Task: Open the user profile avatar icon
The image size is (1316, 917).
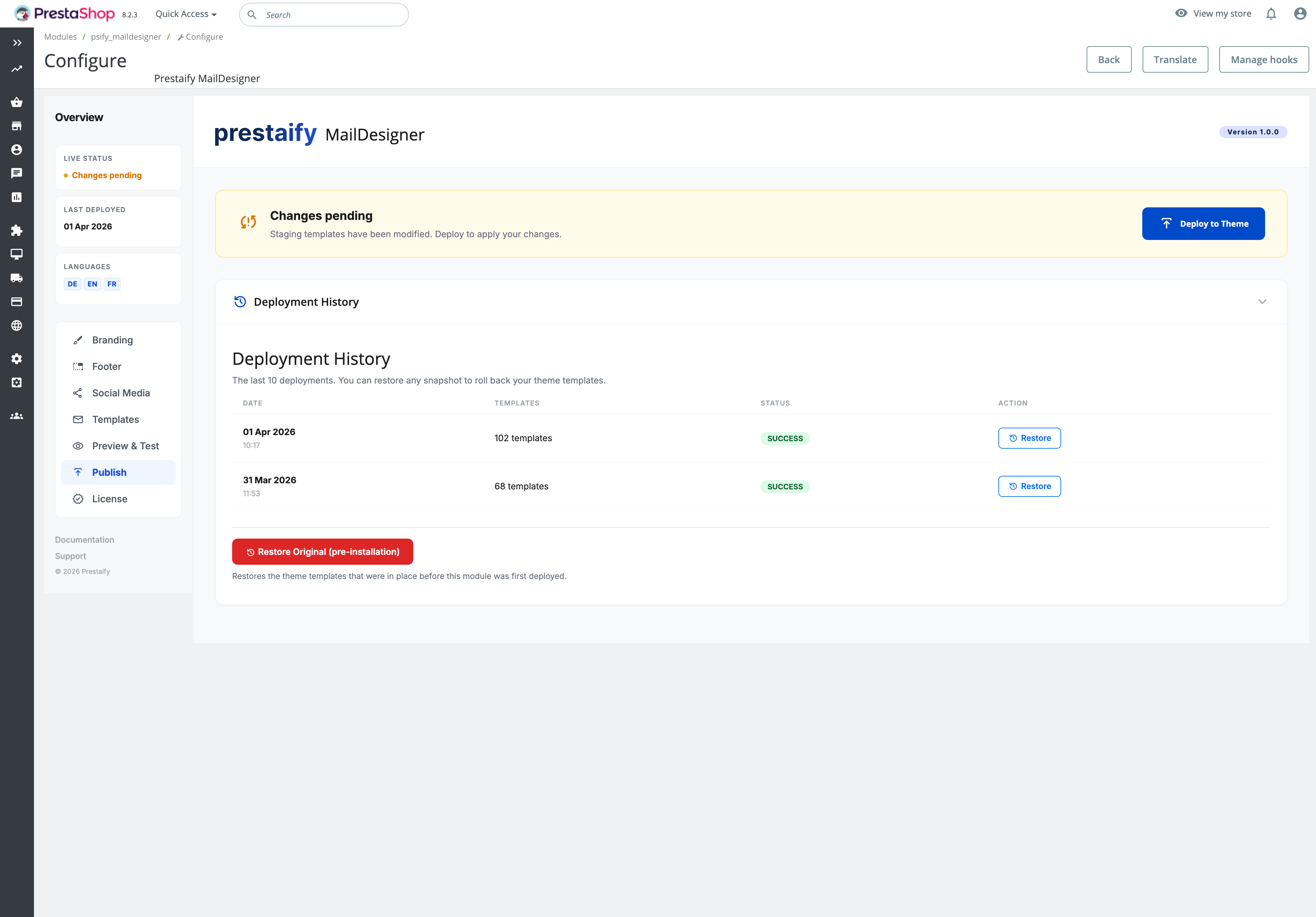Action: click(1300, 14)
